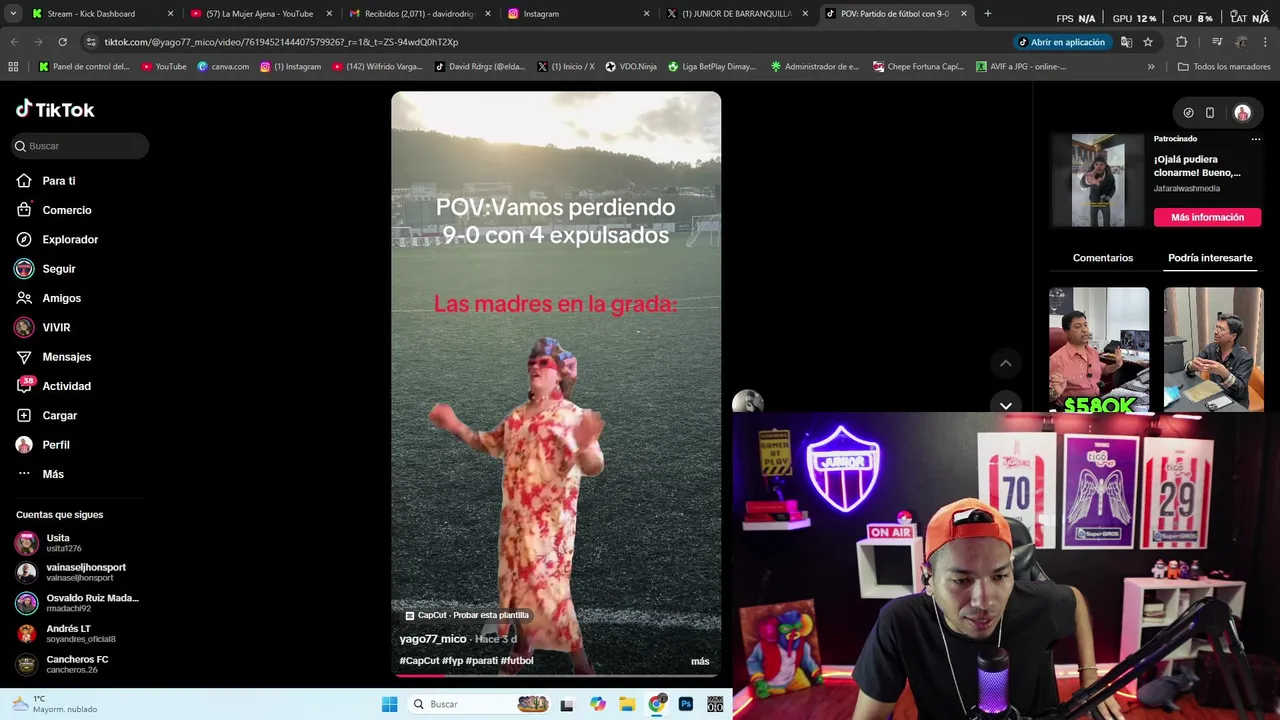Viewport: 1280px width, 720px height.
Task: Open File Explorer from taskbar
Action: 627,704
